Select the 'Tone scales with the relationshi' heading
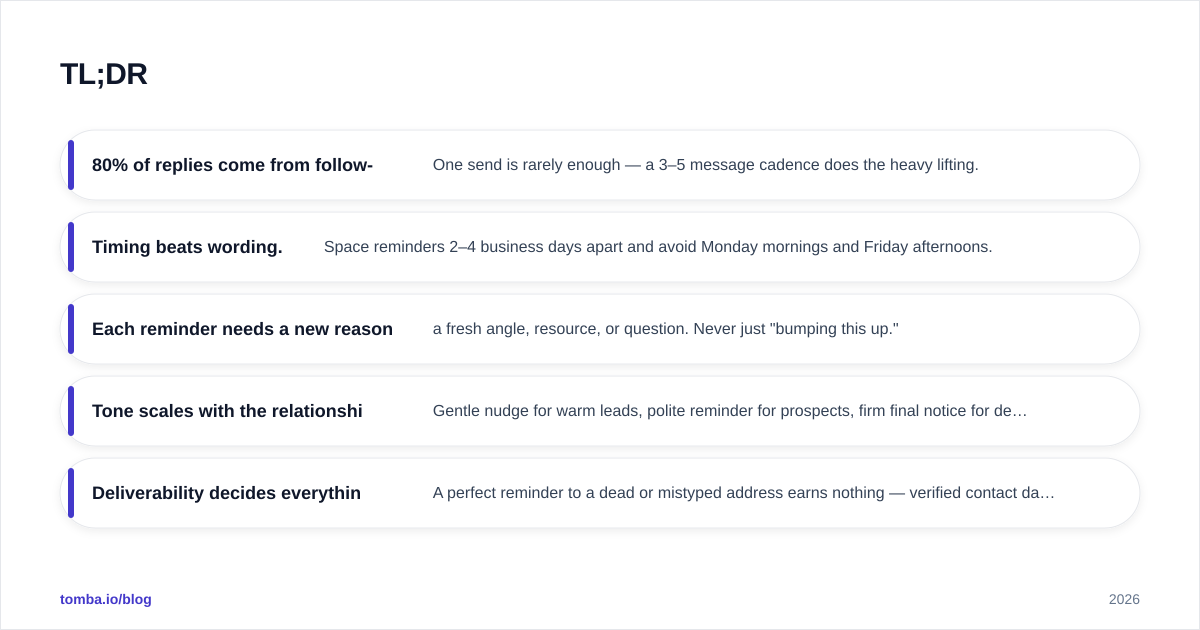The height and width of the screenshot is (630, 1200). pos(227,411)
